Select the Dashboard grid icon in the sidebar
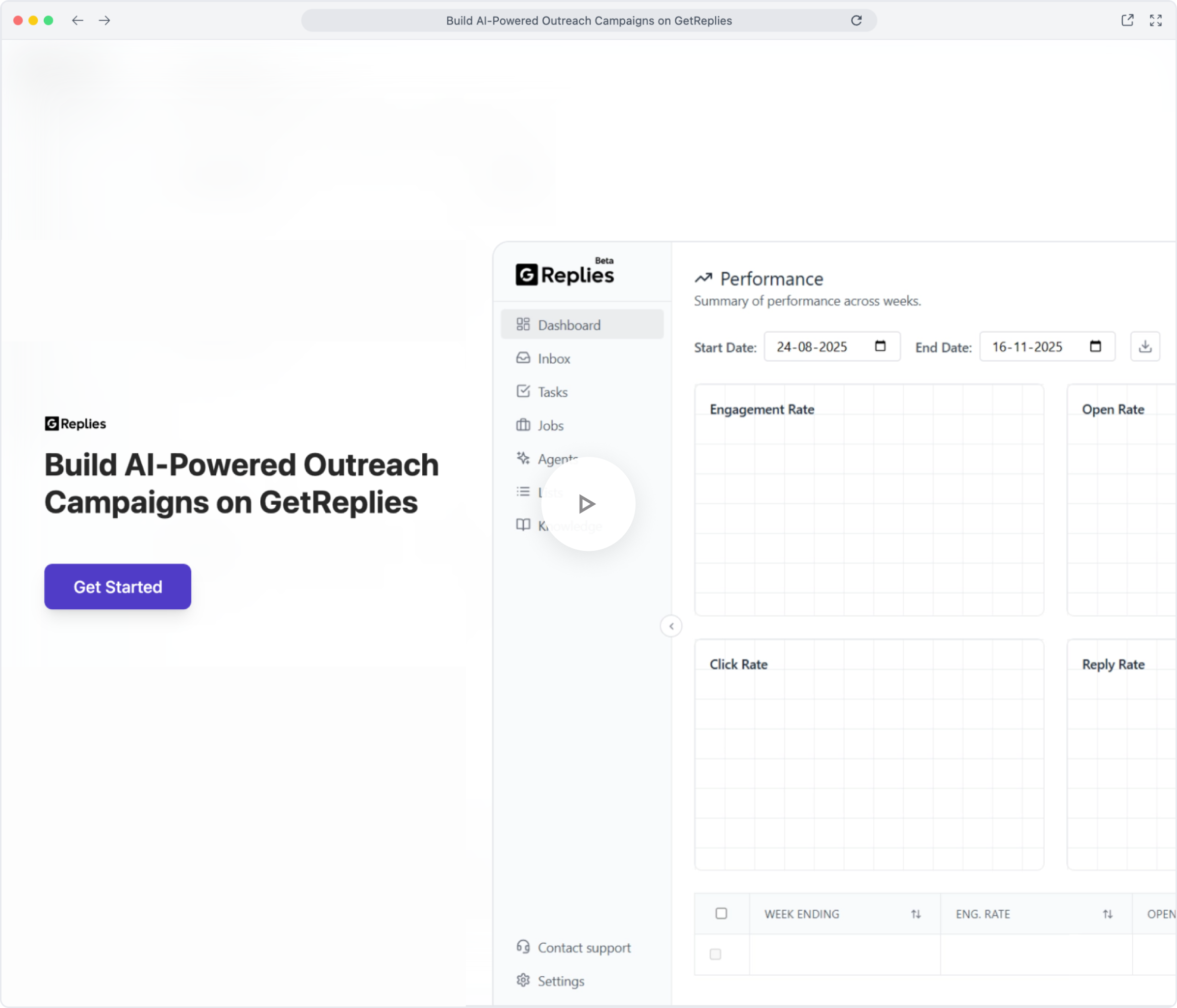 (x=523, y=324)
